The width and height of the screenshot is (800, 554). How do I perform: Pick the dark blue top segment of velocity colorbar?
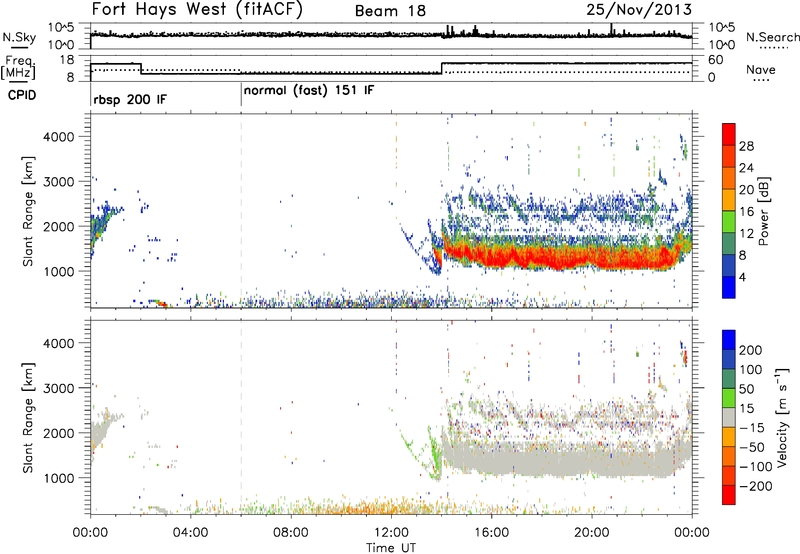coord(729,340)
